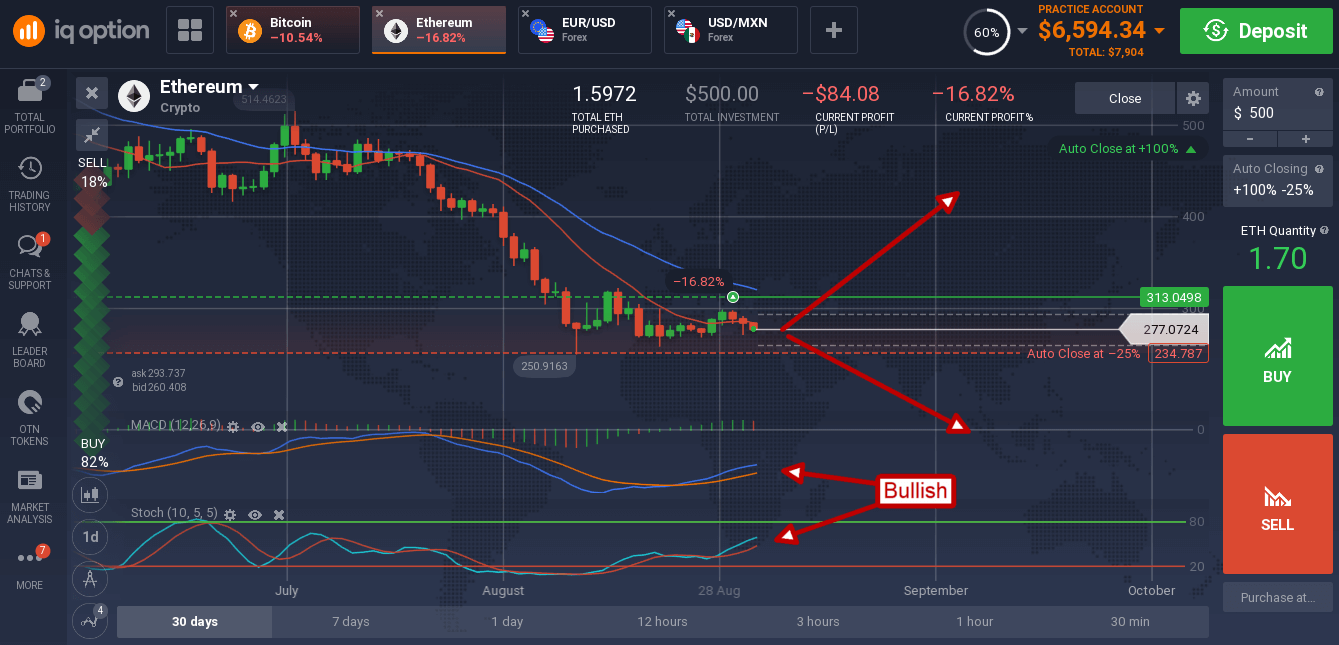Image resolution: width=1339 pixels, height=645 pixels.
Task: Open the More menu in the sidebar
Action: (x=30, y=565)
